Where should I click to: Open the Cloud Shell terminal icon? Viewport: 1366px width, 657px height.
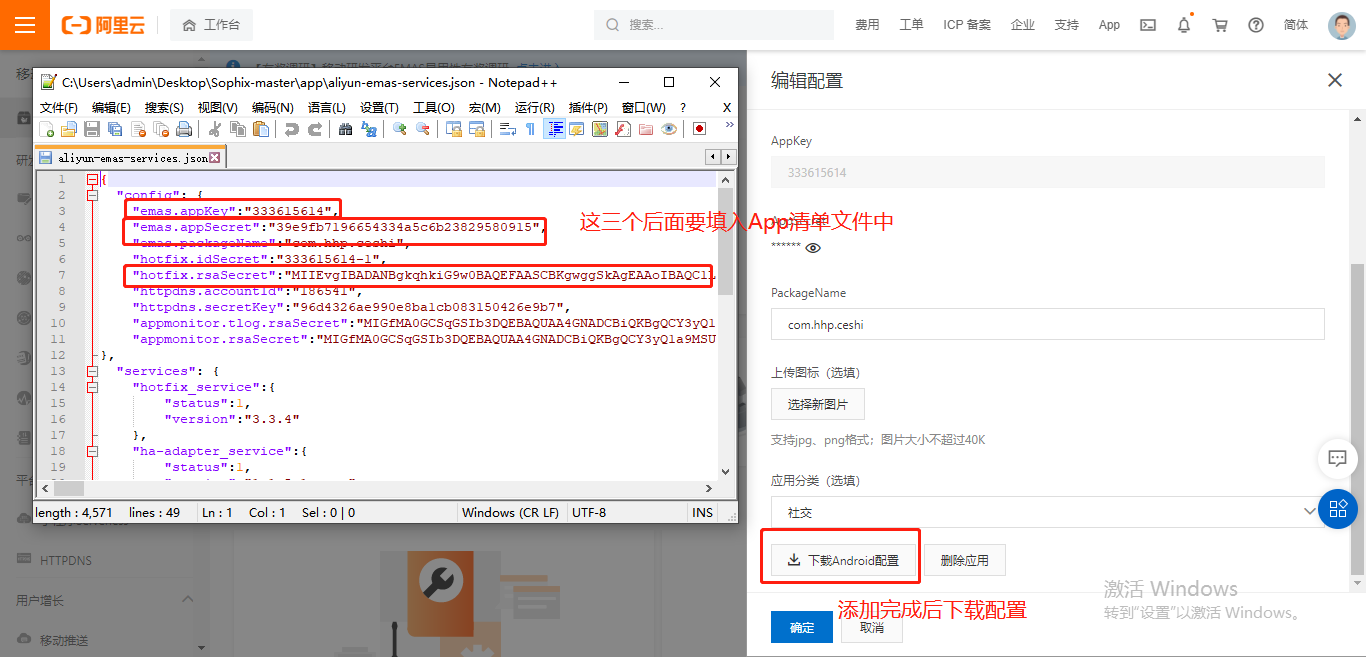click(1148, 25)
